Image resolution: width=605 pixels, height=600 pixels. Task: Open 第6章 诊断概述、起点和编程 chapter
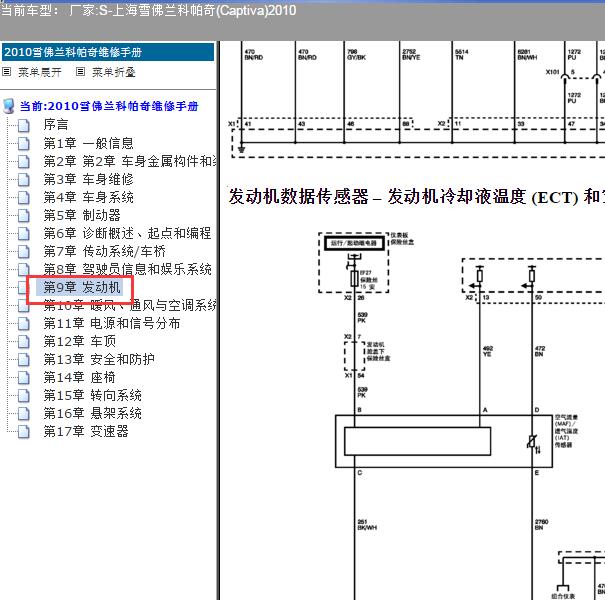click(127, 233)
